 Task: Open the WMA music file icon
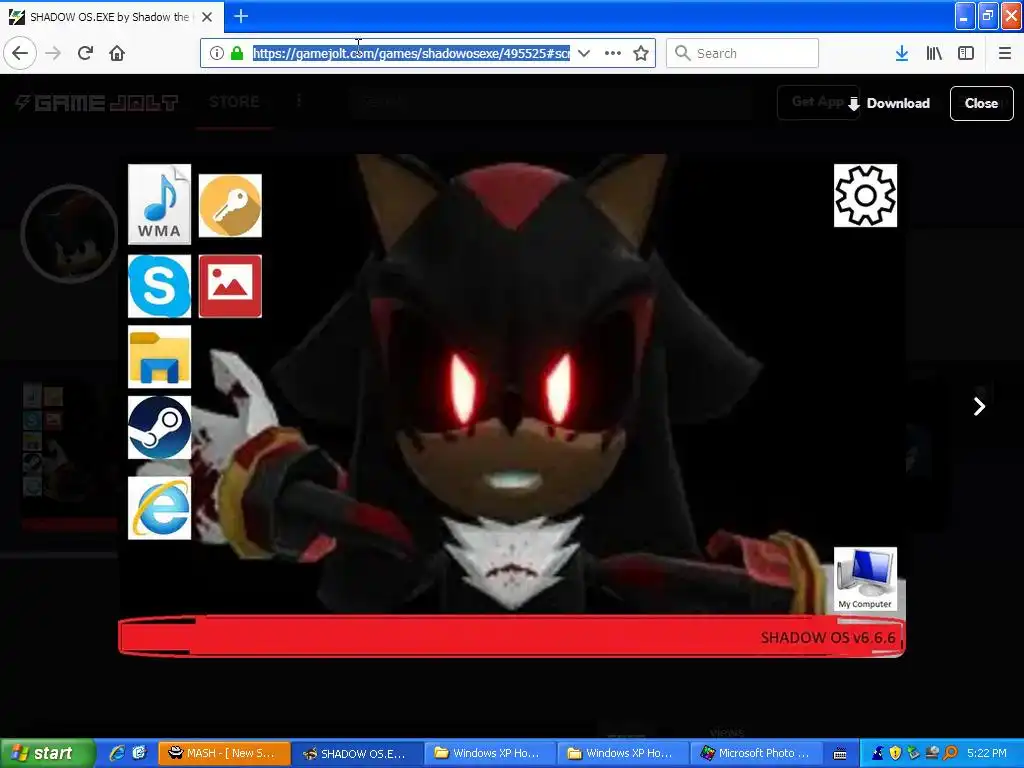pyautogui.click(x=159, y=204)
